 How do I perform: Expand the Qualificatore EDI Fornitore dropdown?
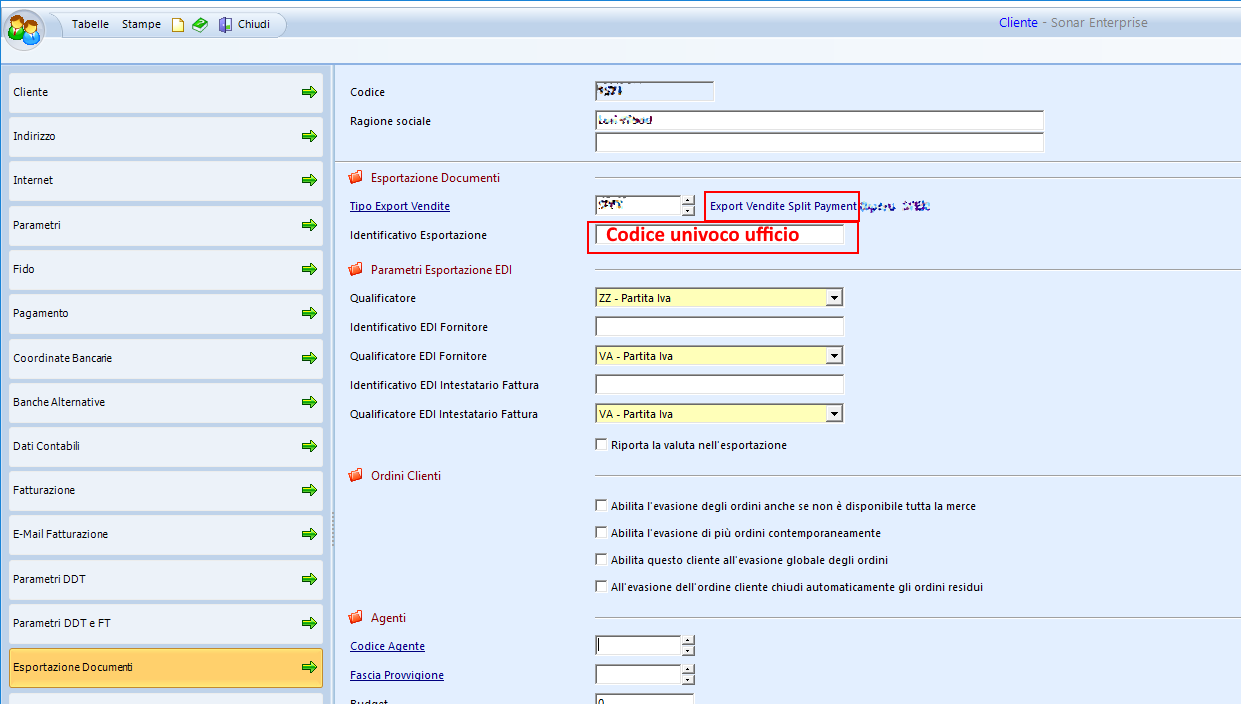(x=834, y=356)
